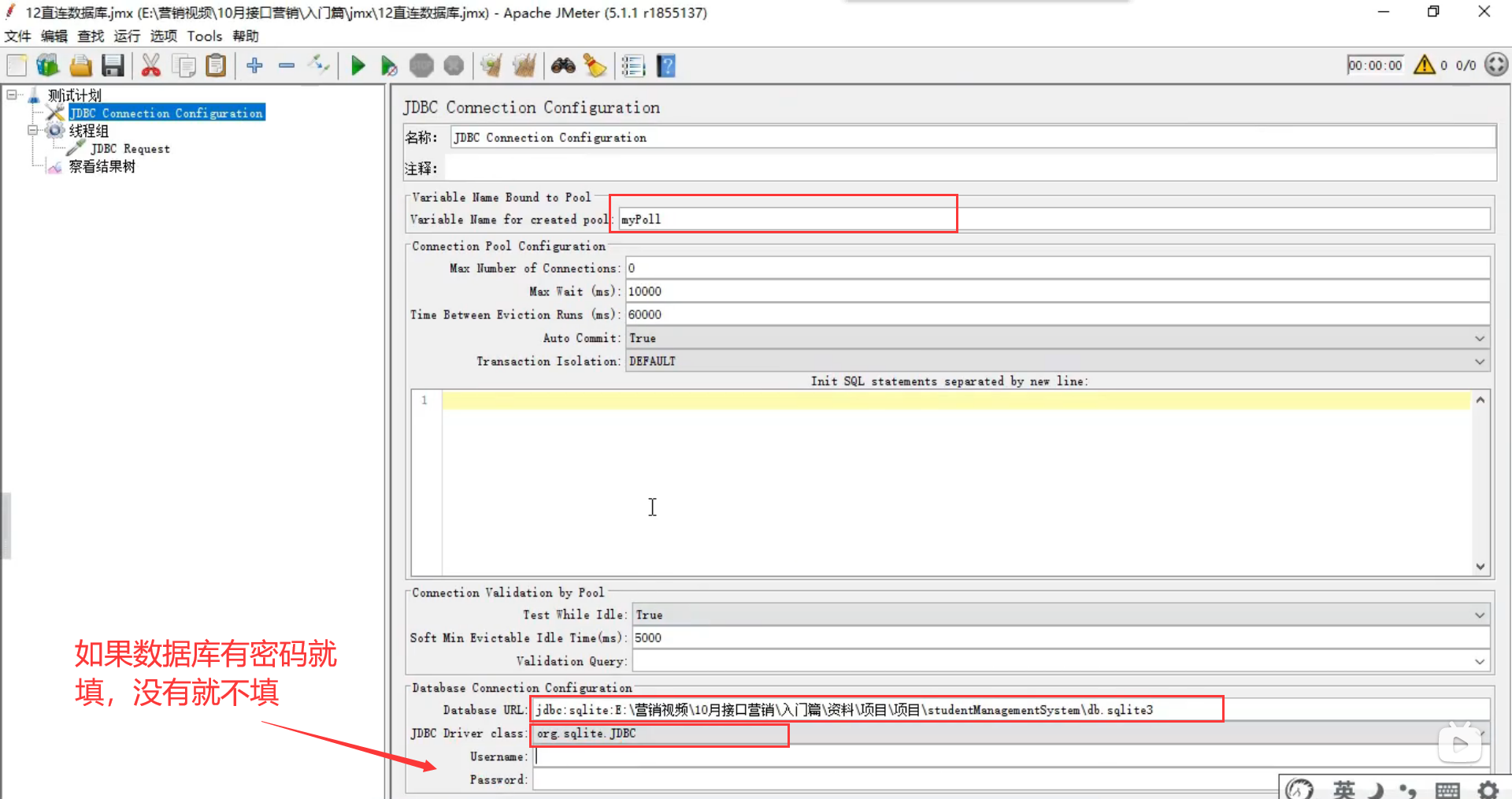Collapse the 测试计划 tree node

pos(12,95)
